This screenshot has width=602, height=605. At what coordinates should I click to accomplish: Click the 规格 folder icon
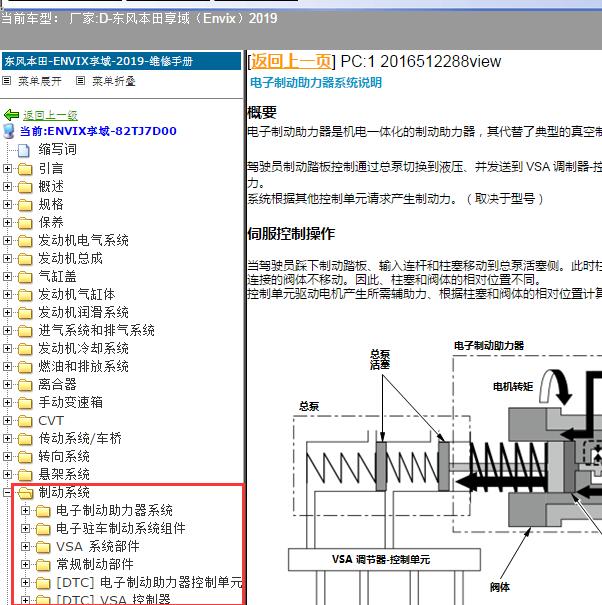[25, 204]
